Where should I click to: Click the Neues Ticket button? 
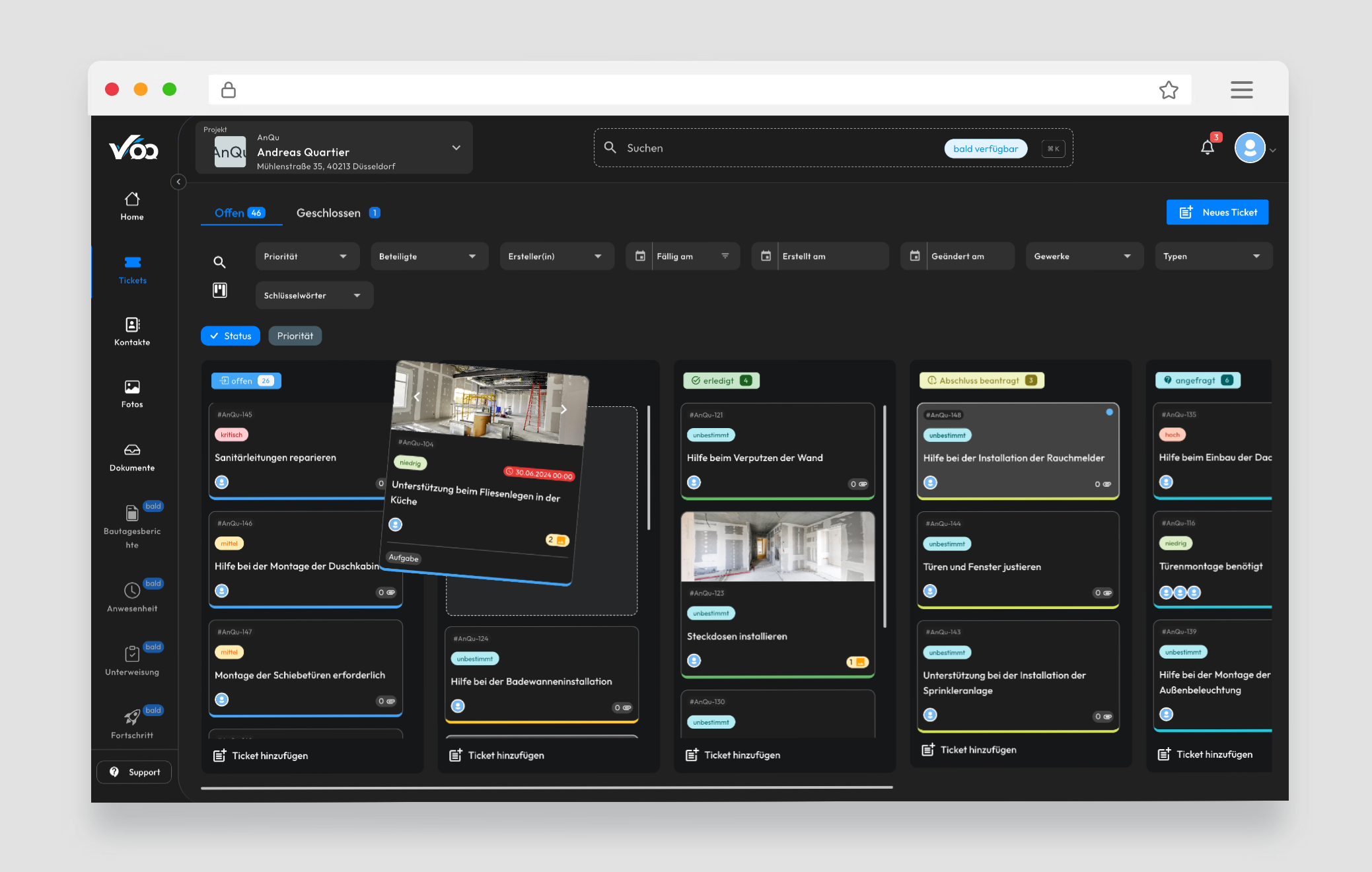[x=1217, y=212]
